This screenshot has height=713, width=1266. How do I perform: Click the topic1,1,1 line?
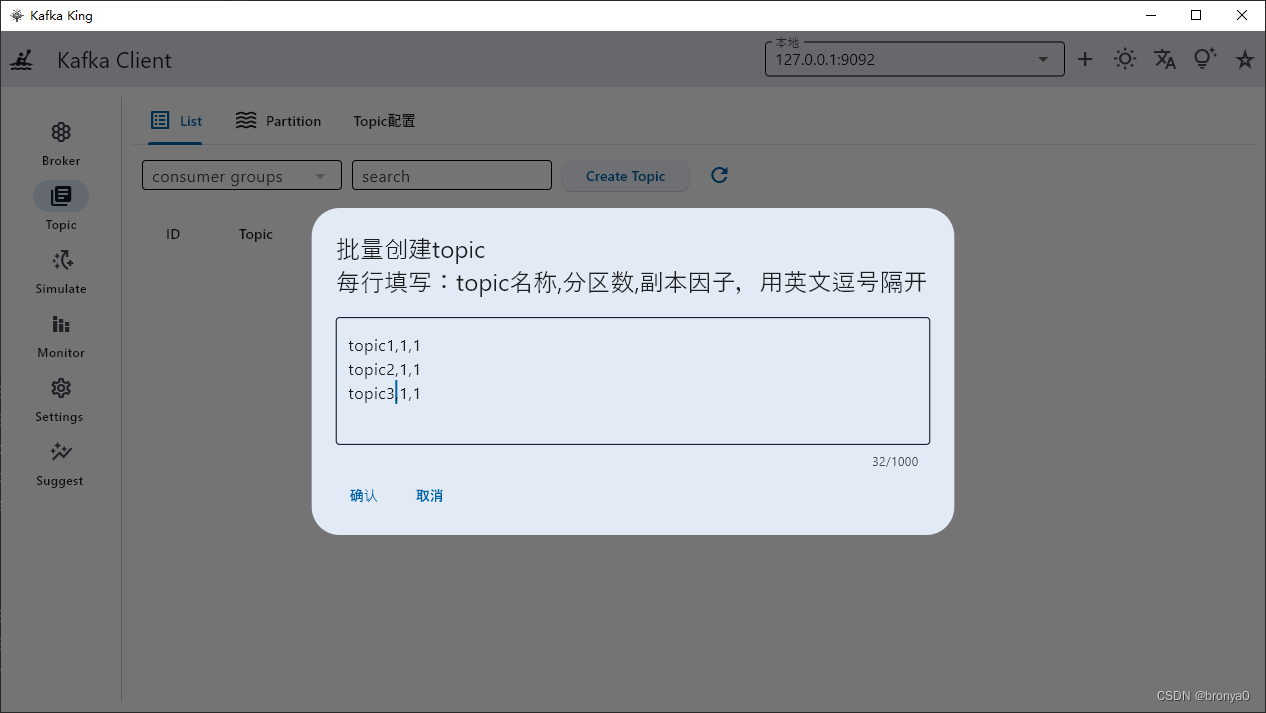[385, 346]
